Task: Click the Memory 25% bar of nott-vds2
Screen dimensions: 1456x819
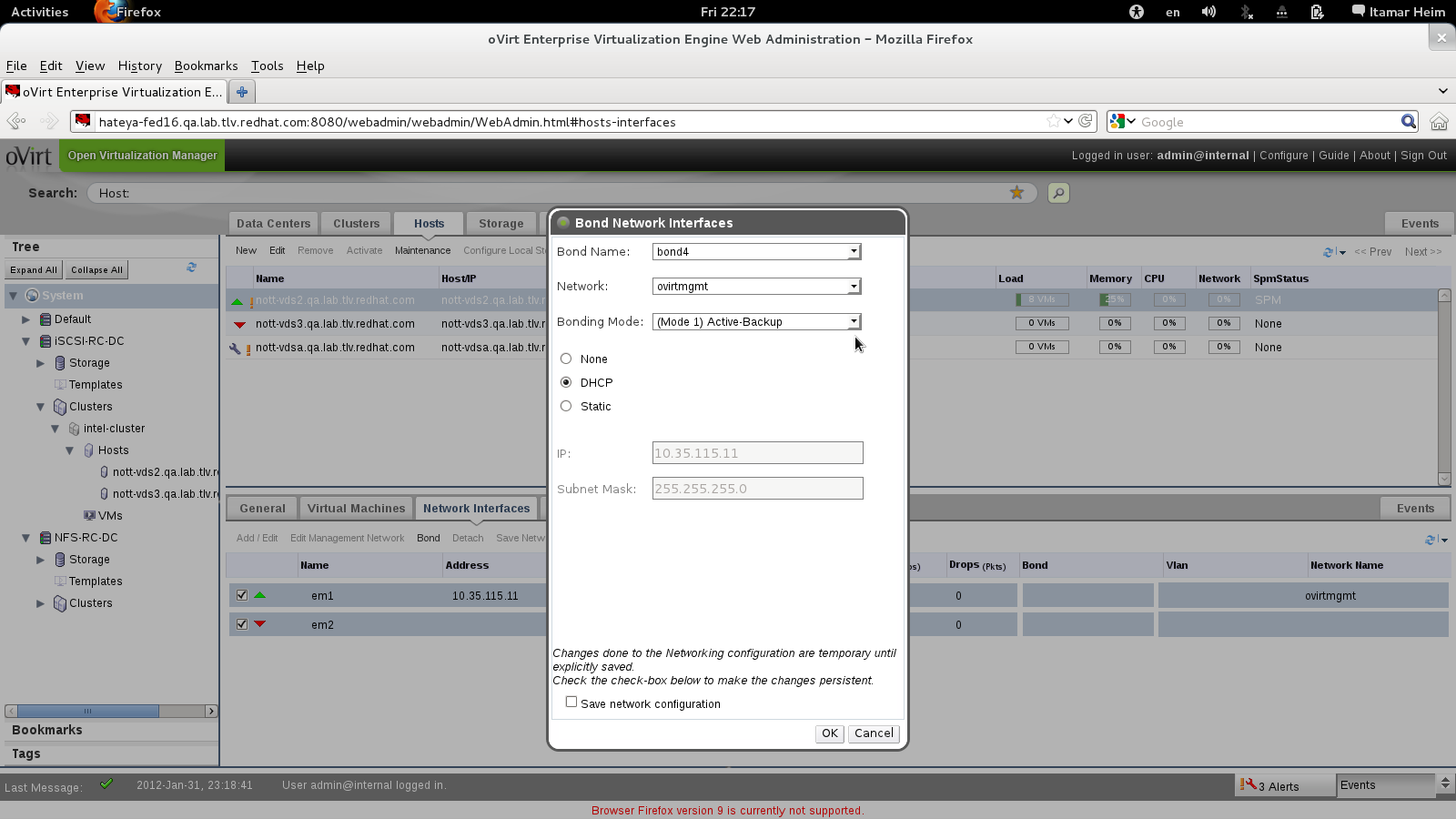Action: pyautogui.click(x=1114, y=299)
